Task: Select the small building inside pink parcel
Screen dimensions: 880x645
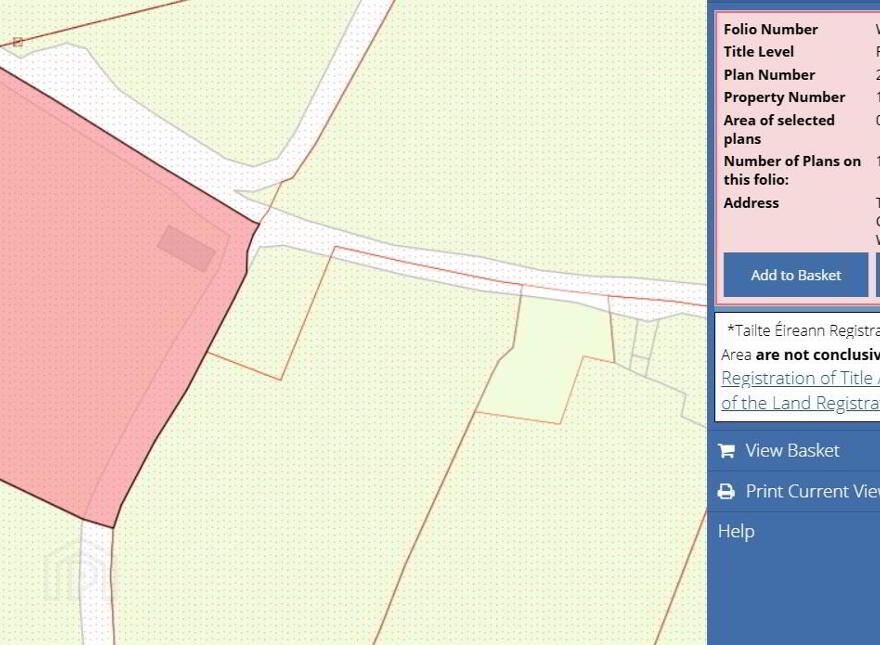Action: point(186,248)
